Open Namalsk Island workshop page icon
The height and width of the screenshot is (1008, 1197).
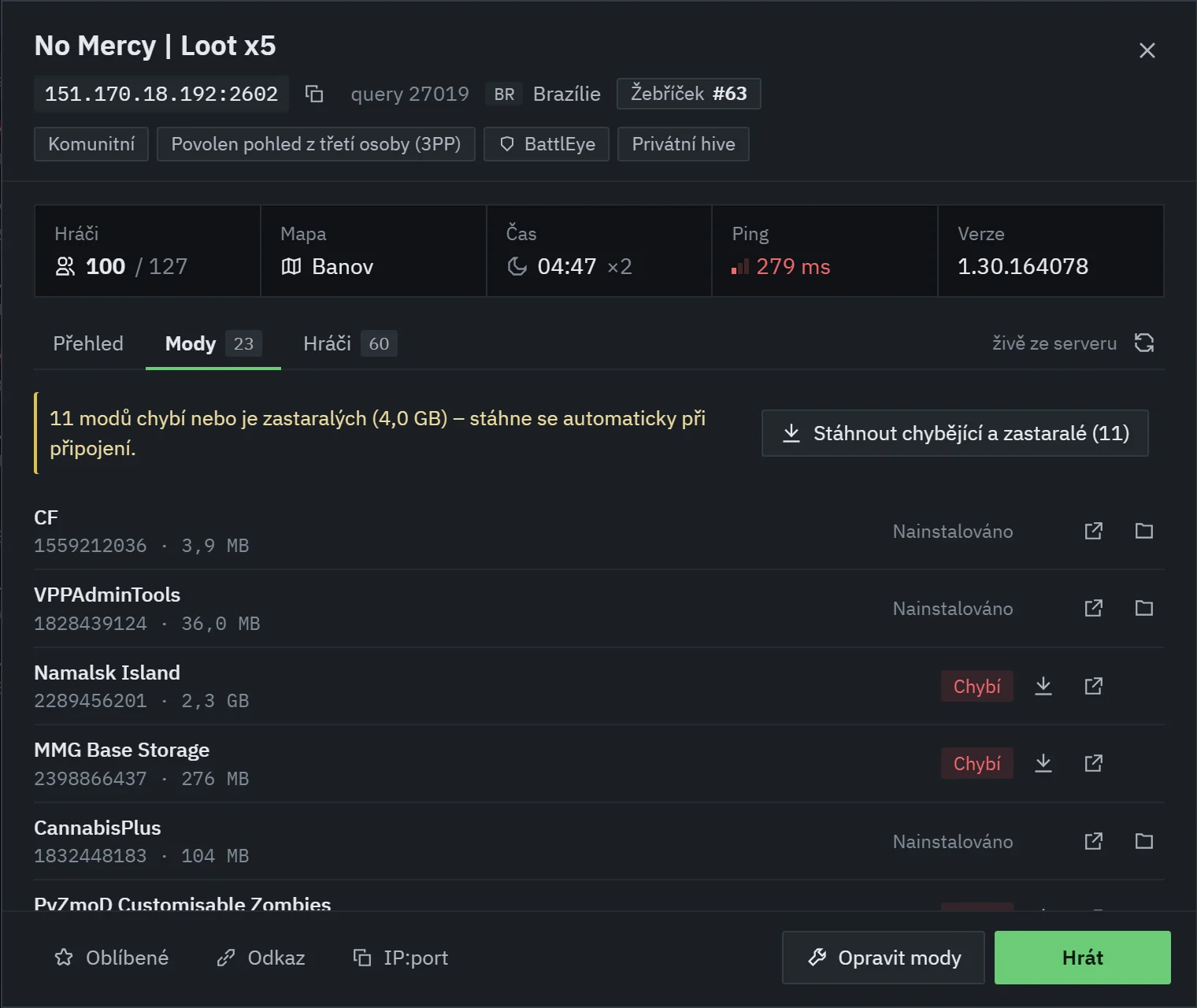(1094, 686)
